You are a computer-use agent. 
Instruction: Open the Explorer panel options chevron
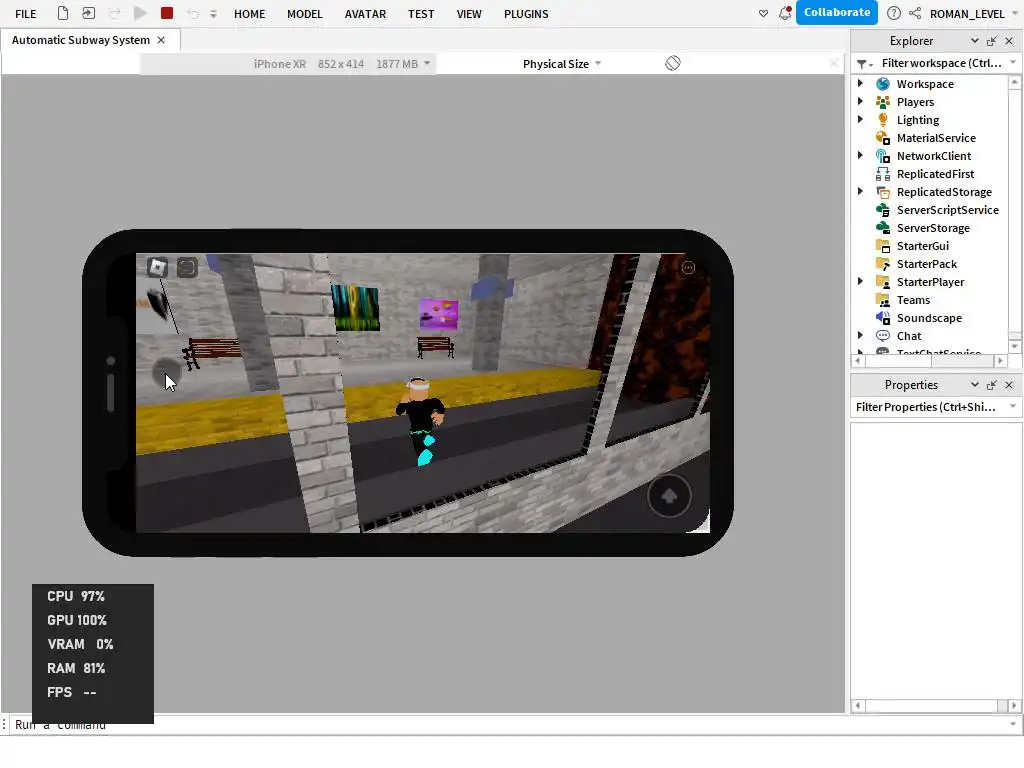pyautogui.click(x=974, y=40)
